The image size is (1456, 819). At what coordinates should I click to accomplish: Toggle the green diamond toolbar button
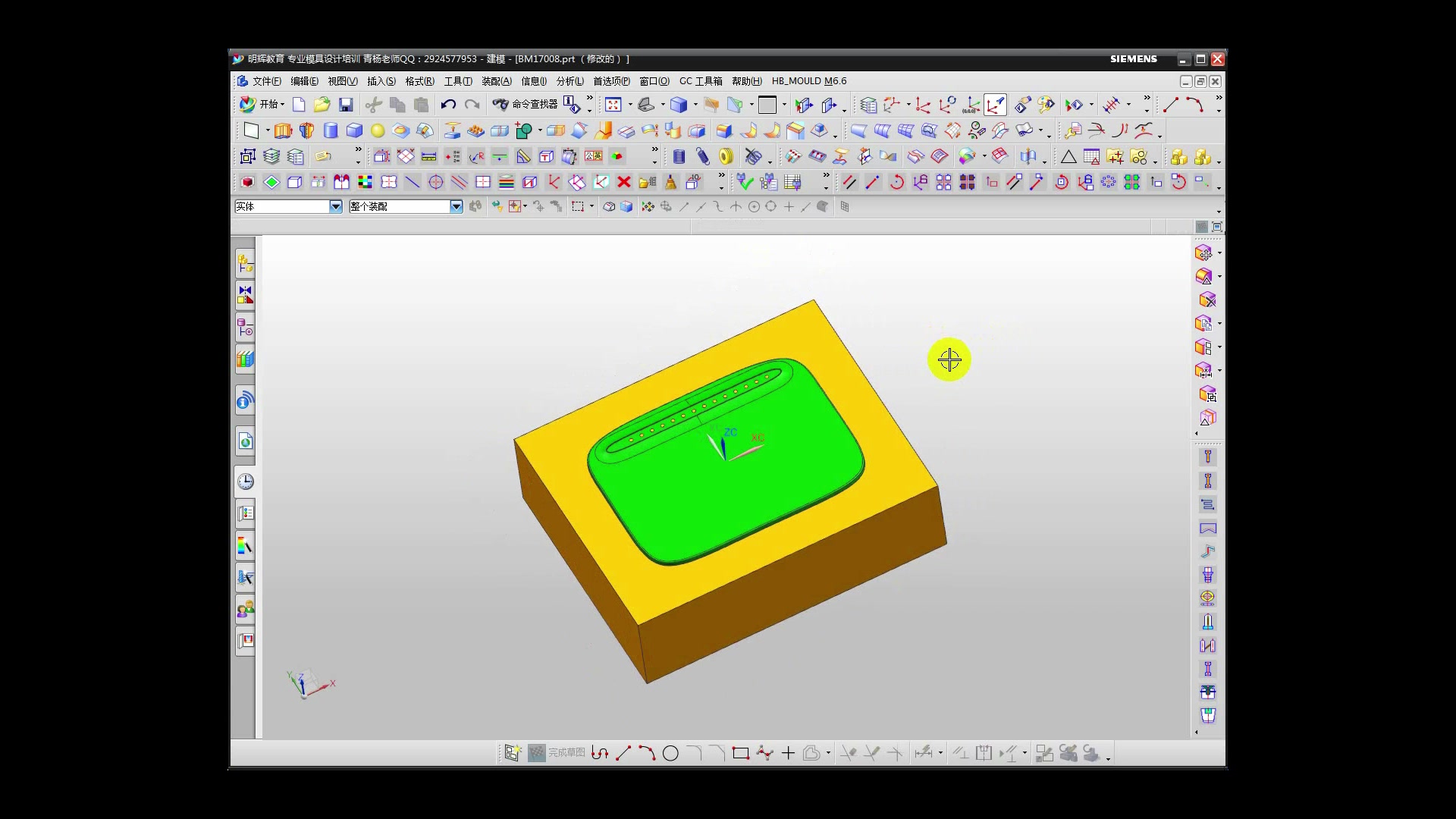[x=271, y=182]
